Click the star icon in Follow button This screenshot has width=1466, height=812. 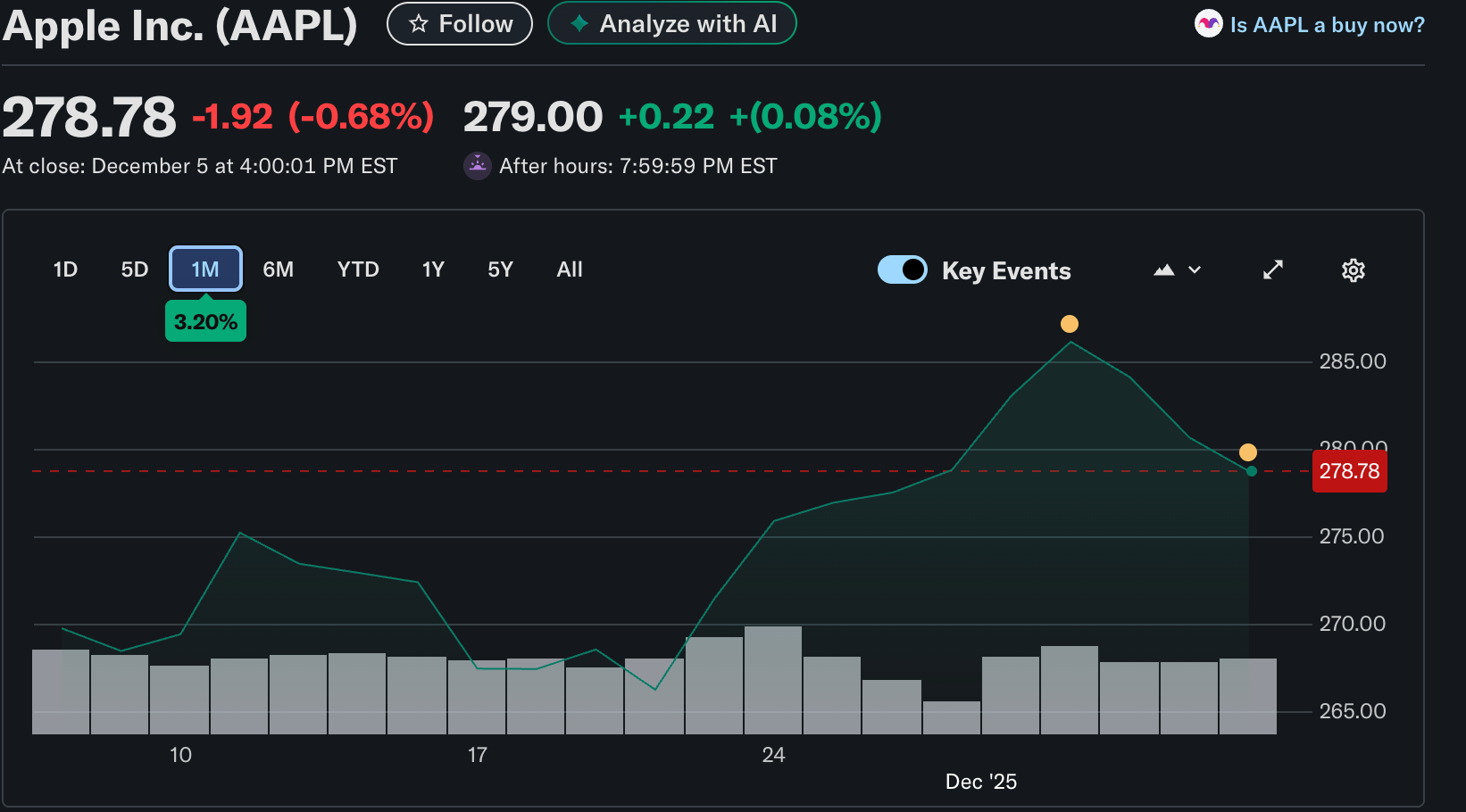418,24
